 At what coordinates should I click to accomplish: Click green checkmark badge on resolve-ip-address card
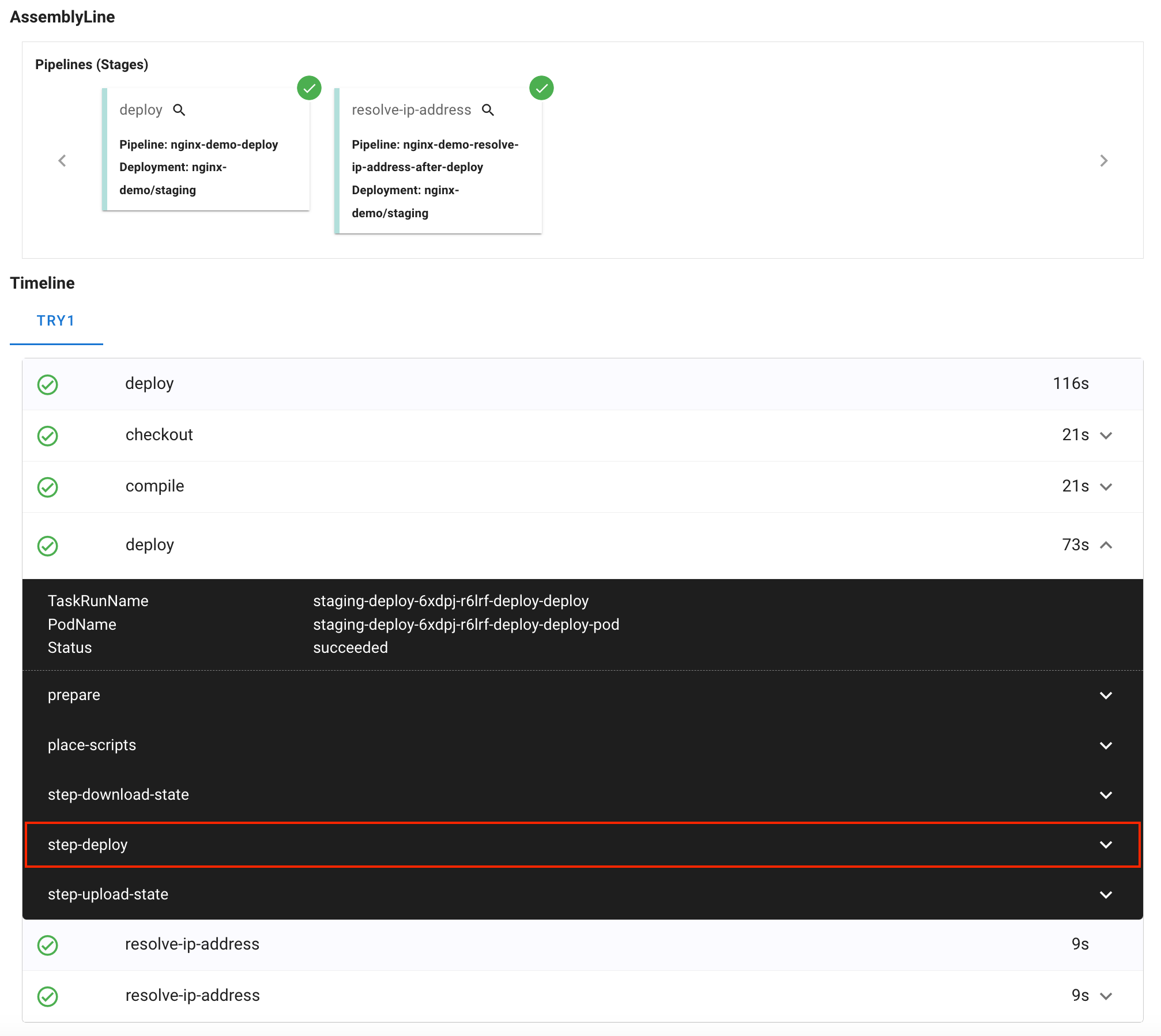click(541, 88)
